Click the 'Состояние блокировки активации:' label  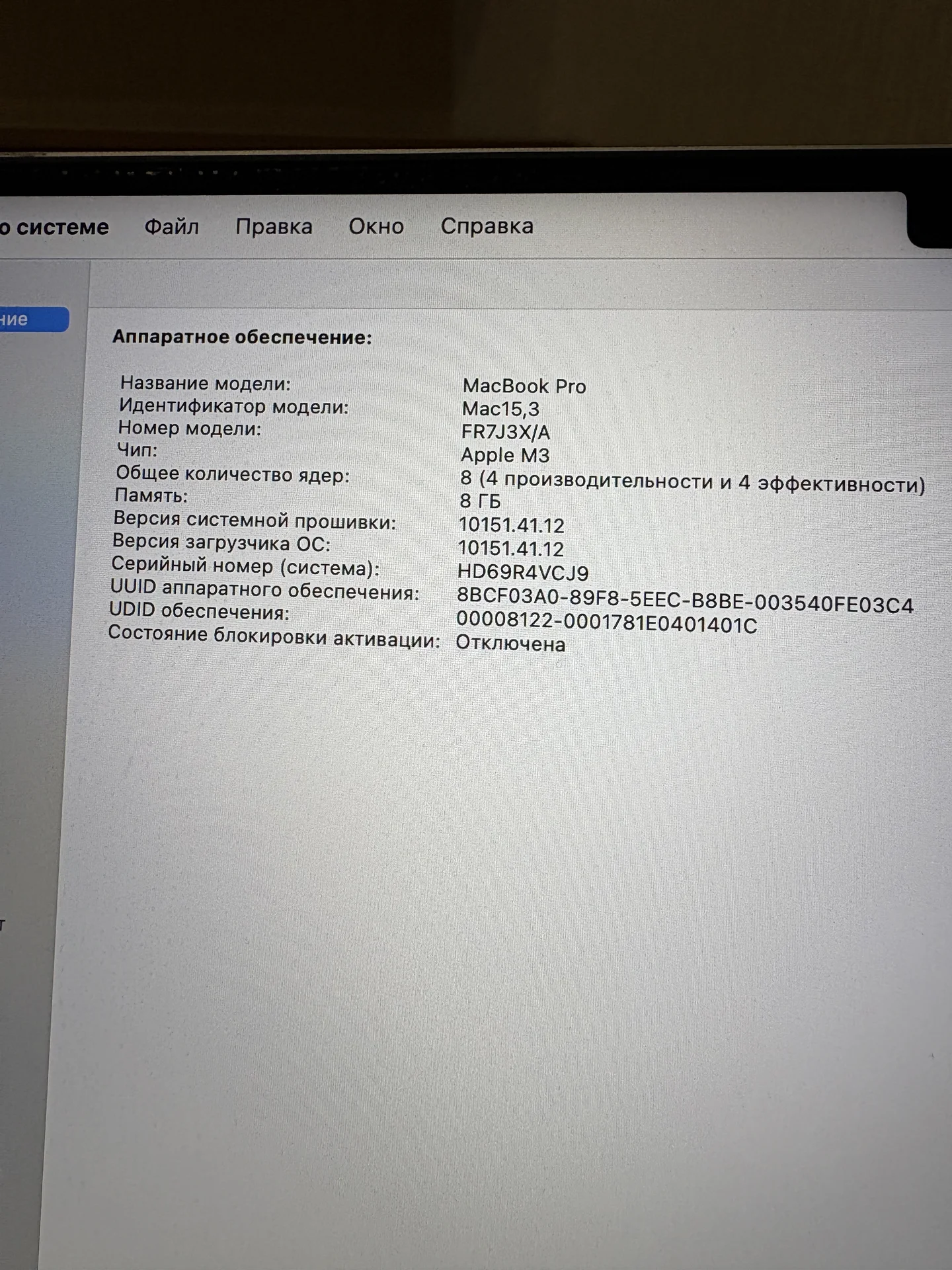tap(274, 637)
